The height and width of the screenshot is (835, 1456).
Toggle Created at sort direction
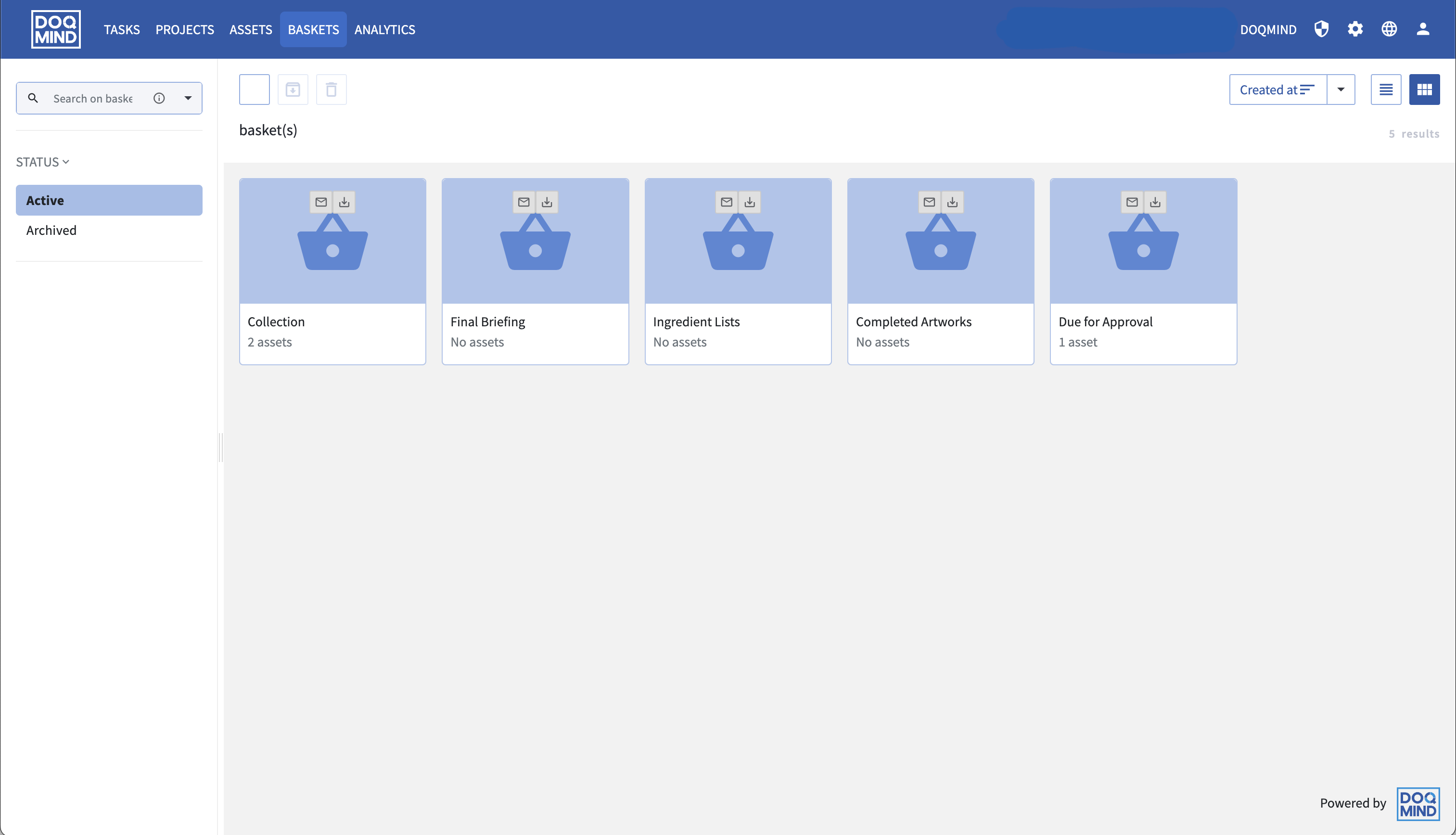click(1277, 90)
